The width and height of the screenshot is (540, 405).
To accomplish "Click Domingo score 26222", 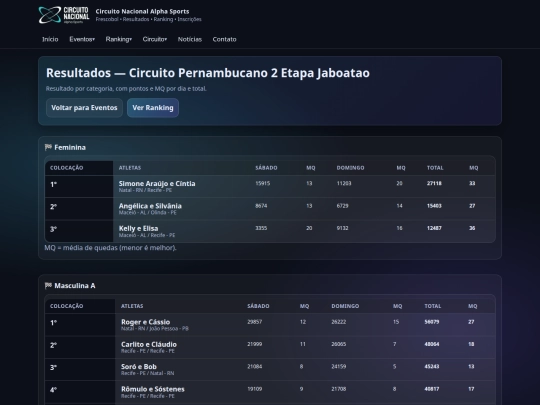I will click(x=339, y=322).
